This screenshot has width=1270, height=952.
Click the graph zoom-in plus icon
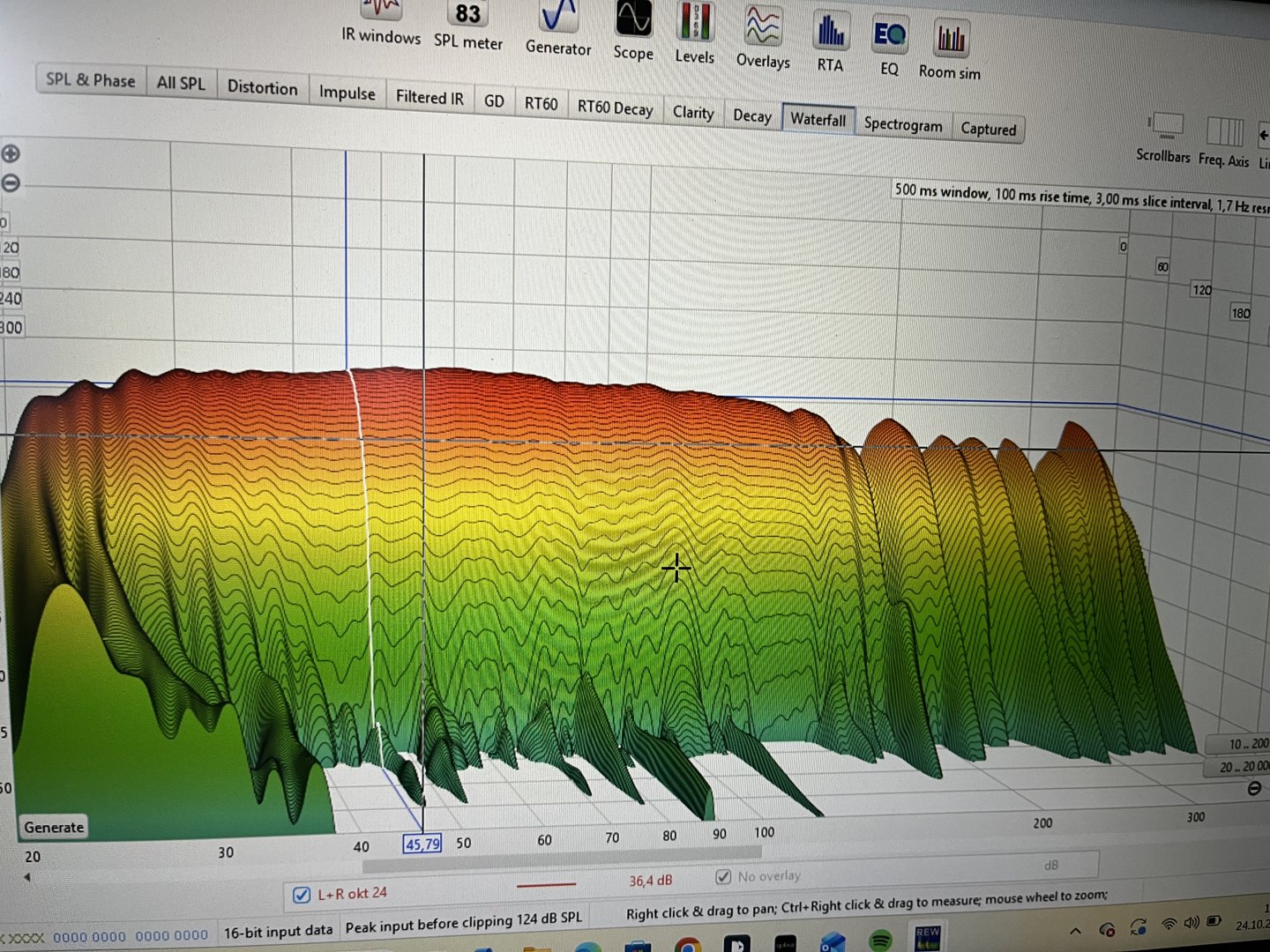click(x=11, y=154)
